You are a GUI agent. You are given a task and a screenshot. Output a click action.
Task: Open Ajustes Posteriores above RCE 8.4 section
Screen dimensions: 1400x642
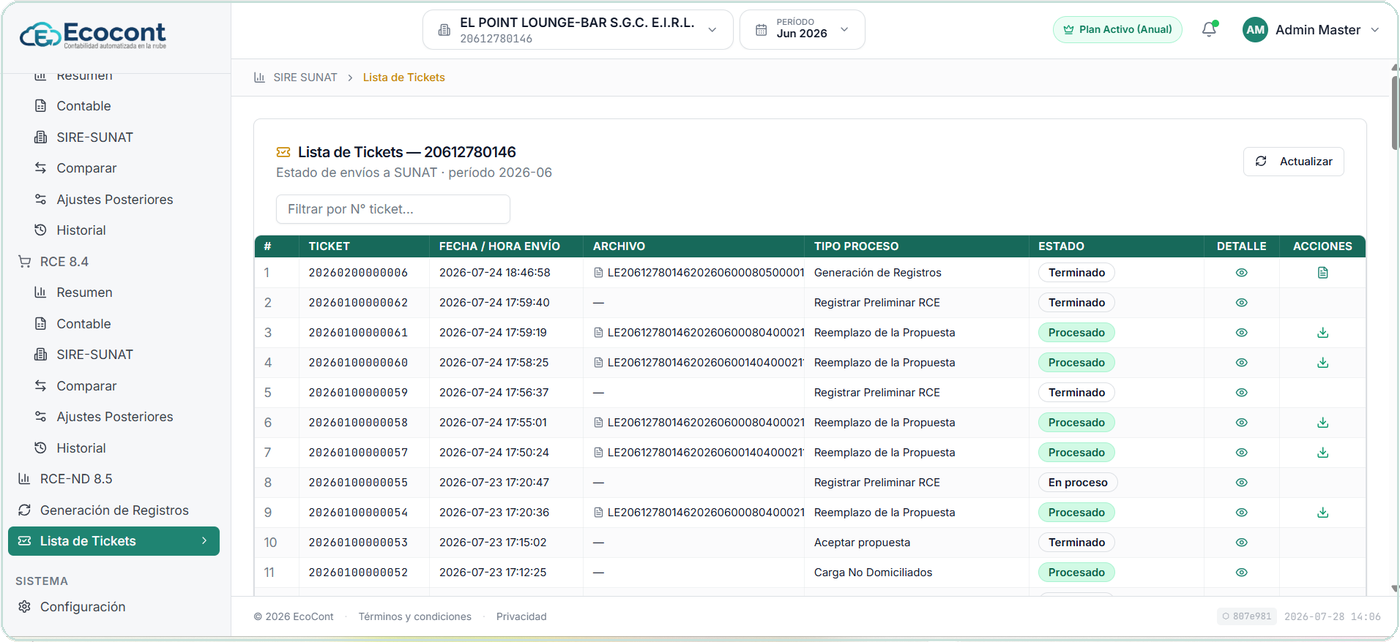click(115, 199)
